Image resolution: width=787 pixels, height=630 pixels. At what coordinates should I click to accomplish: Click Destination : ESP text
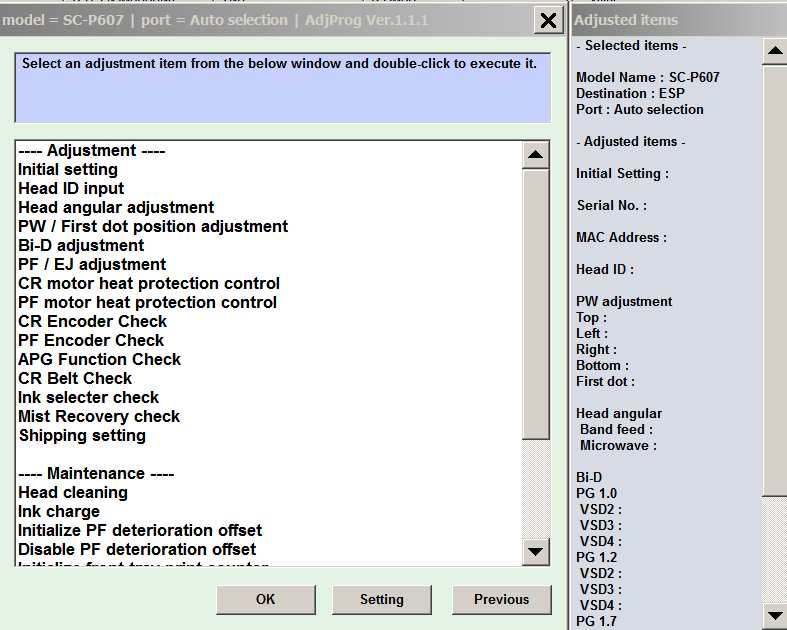pyautogui.click(x=630, y=93)
